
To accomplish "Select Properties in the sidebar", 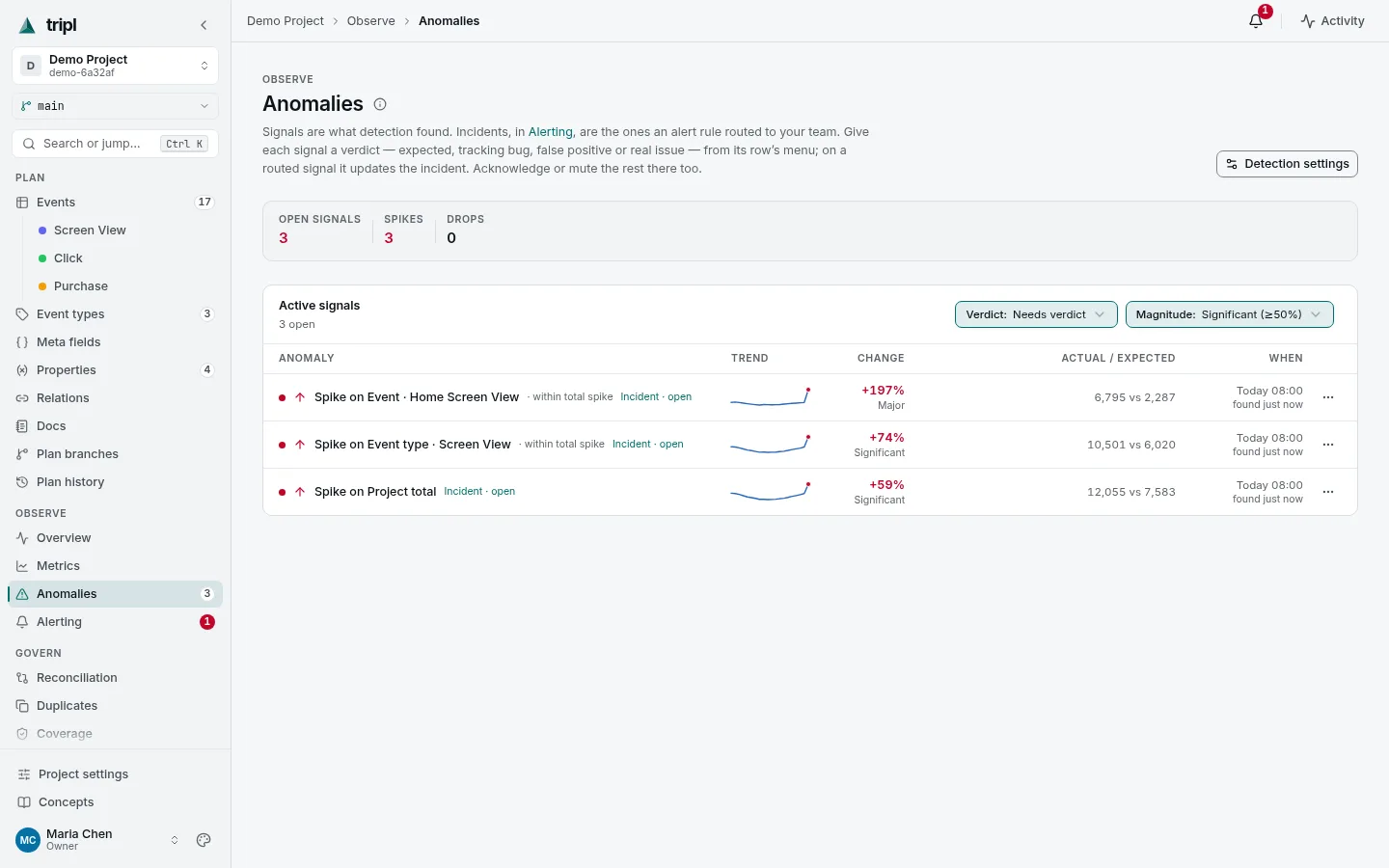I will (x=115, y=370).
